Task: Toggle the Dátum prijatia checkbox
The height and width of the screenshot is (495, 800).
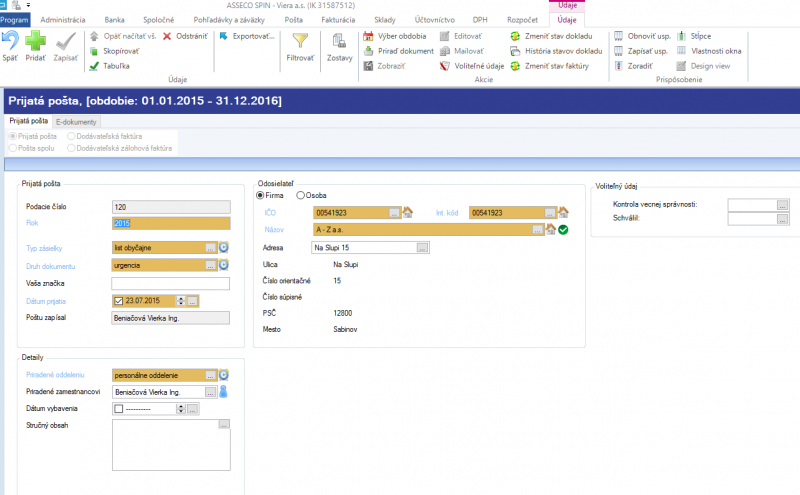Action: pos(119,301)
